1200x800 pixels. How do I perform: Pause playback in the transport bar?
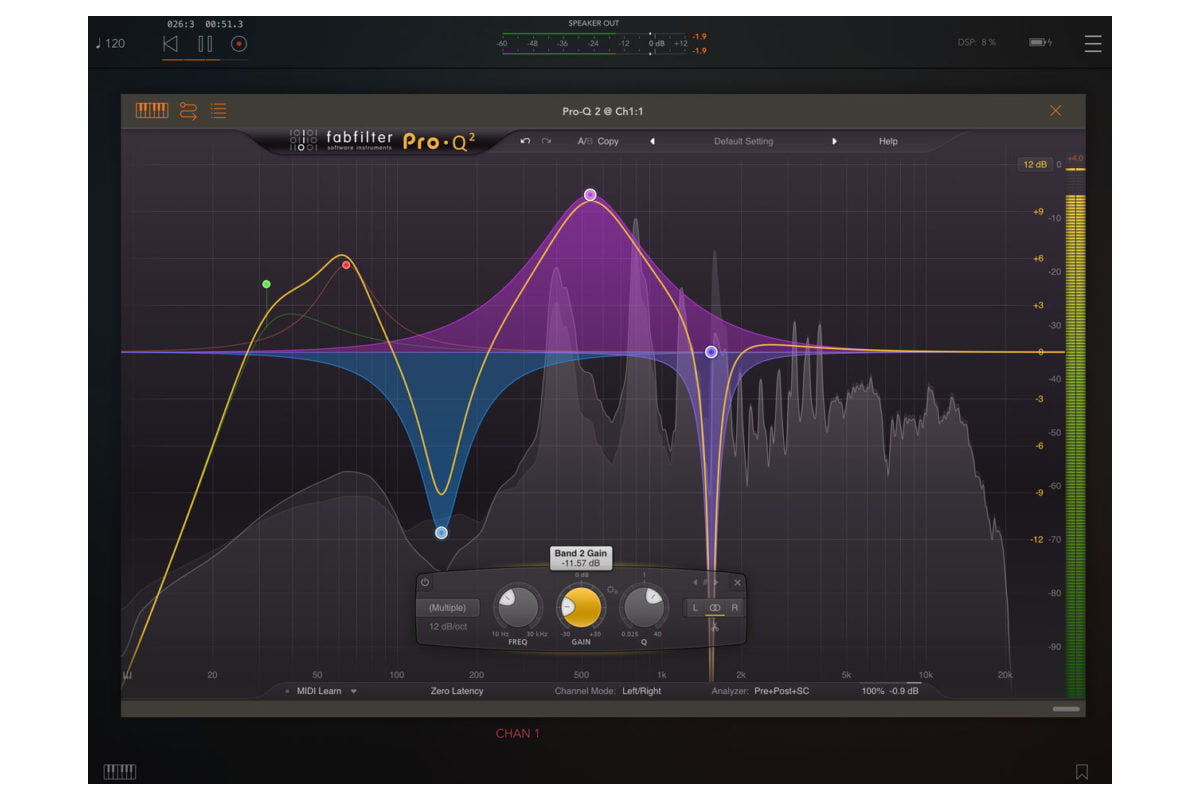coord(205,43)
